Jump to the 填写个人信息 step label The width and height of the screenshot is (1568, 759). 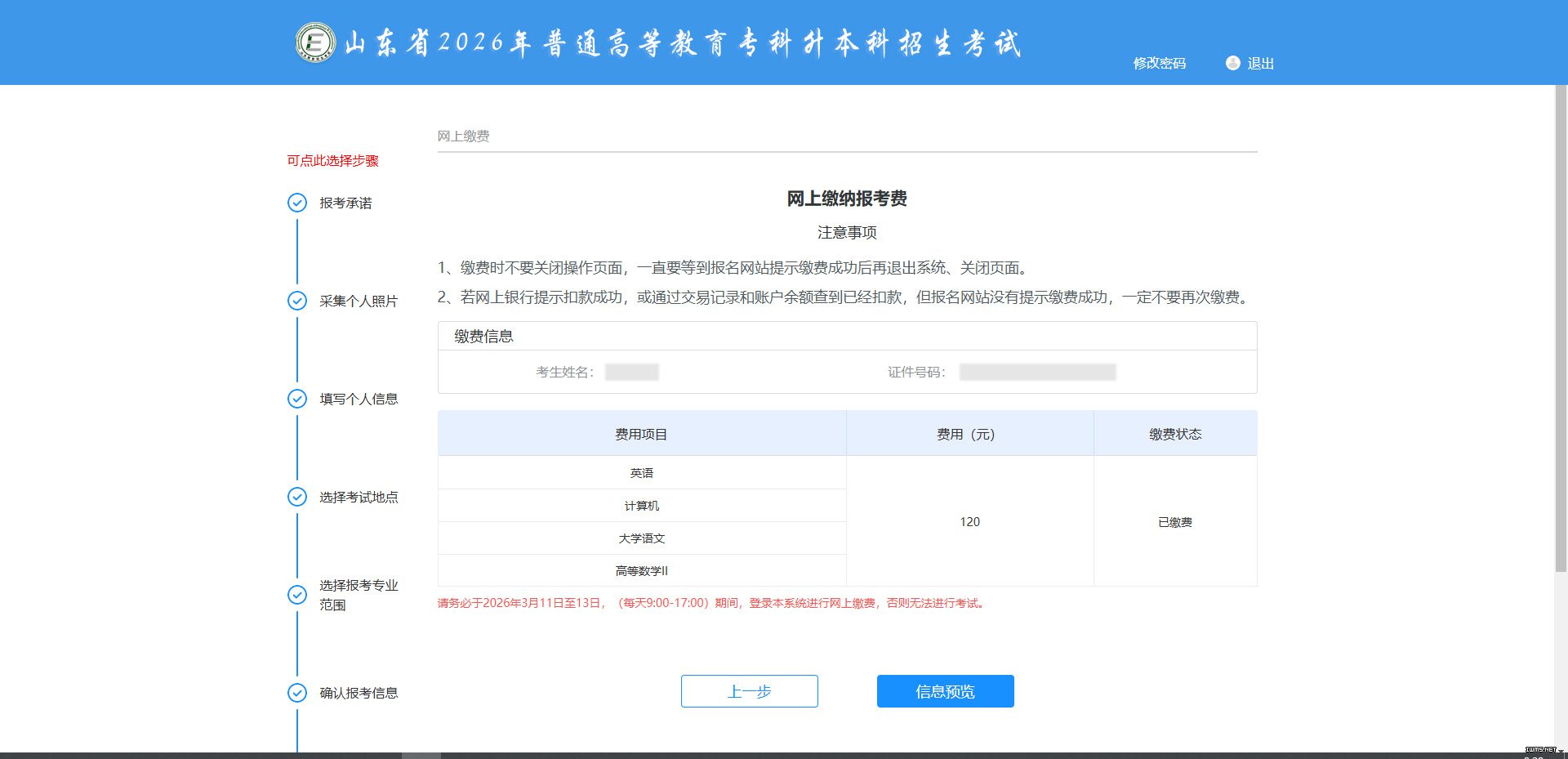[359, 399]
